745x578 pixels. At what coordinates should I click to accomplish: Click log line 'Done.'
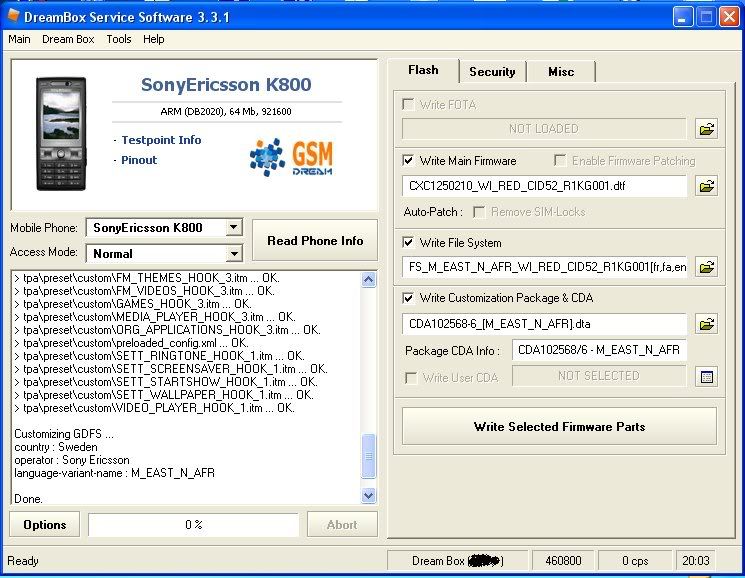point(29,499)
